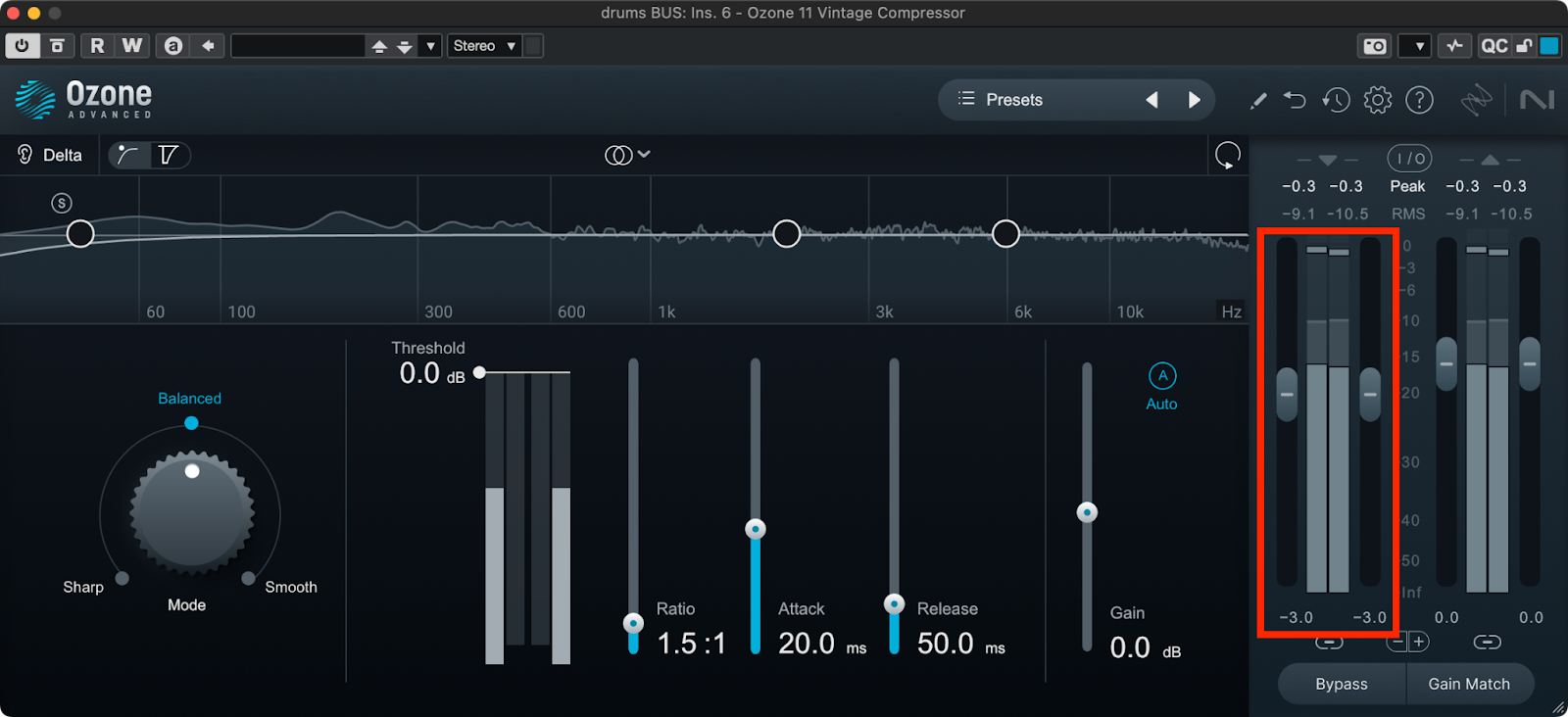Toggle Delta listen mode
Screen dimensions: 1568x717
[x=50, y=155]
